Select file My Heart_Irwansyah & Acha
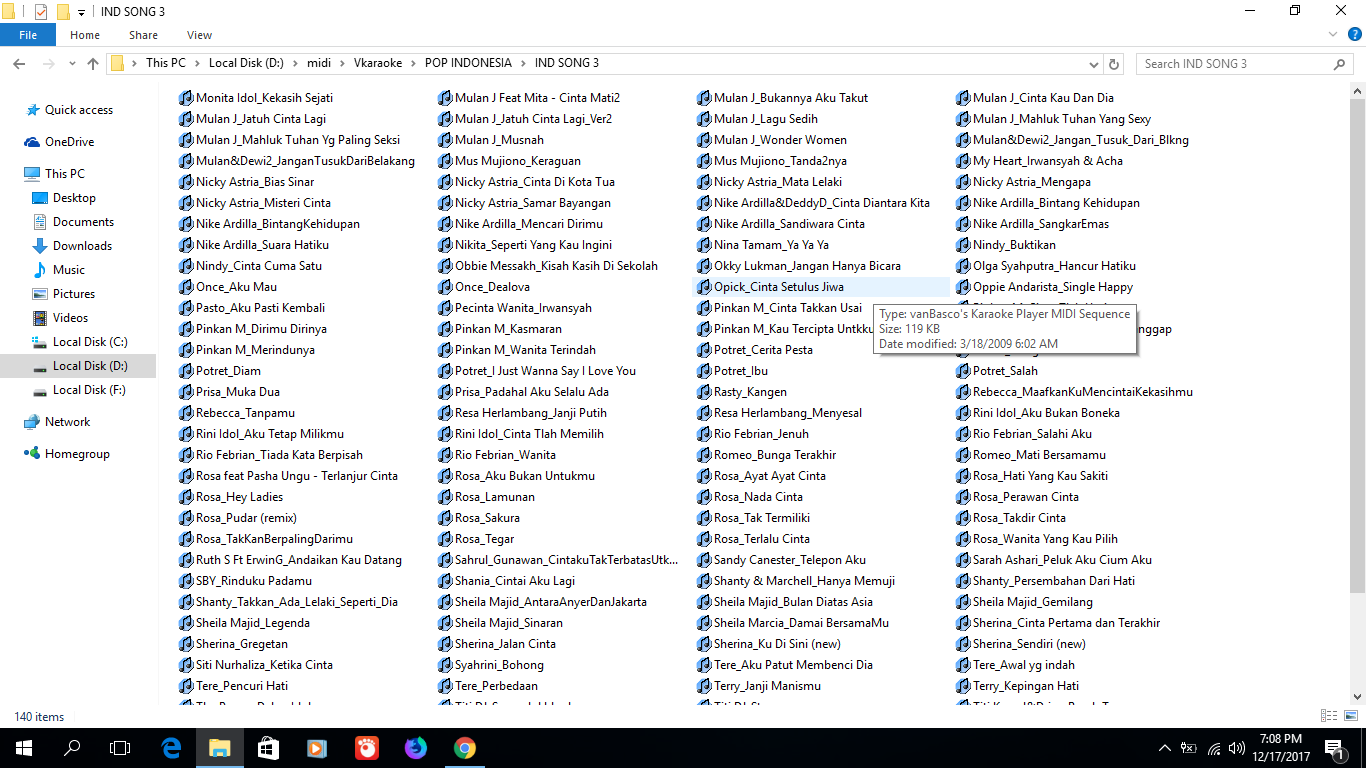Screen dimensions: 1366x768 pyautogui.click(x=1039, y=161)
